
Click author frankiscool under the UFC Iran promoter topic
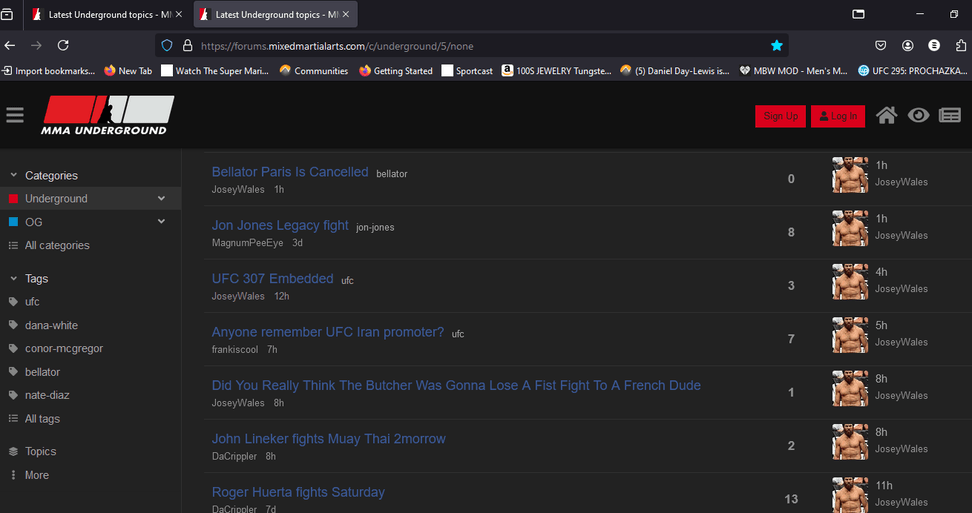click(x=235, y=349)
